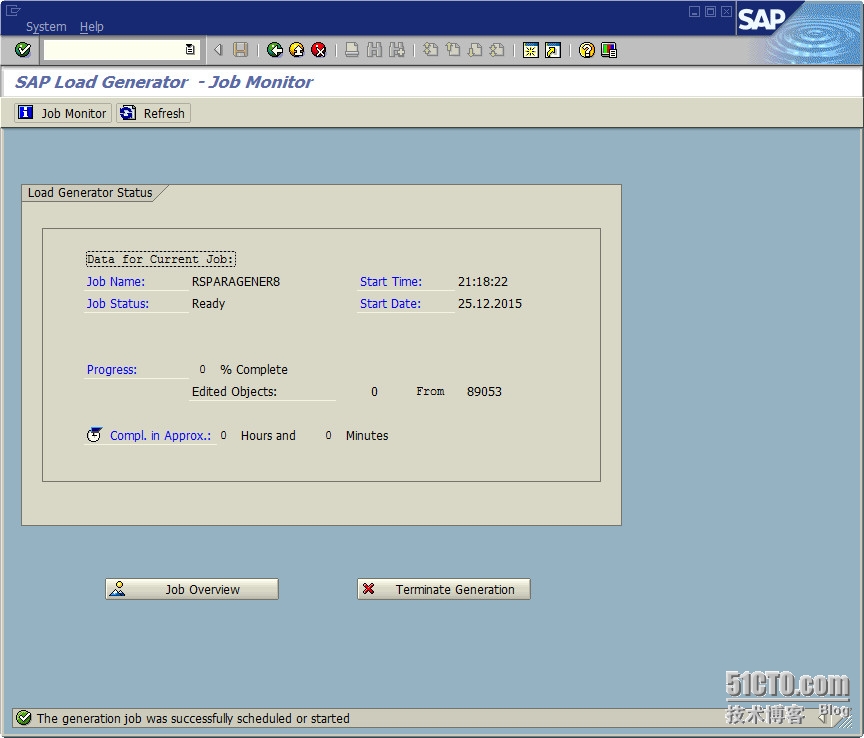Click the Find binoculars icon
This screenshot has width=864, height=738.
coord(374,50)
